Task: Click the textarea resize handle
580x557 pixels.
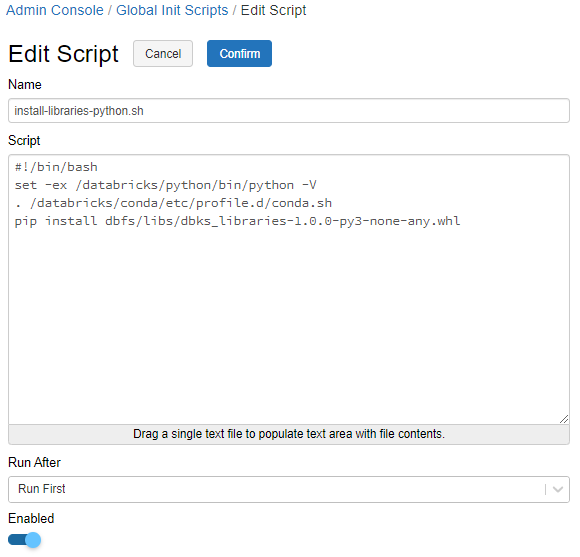Action: [564, 419]
